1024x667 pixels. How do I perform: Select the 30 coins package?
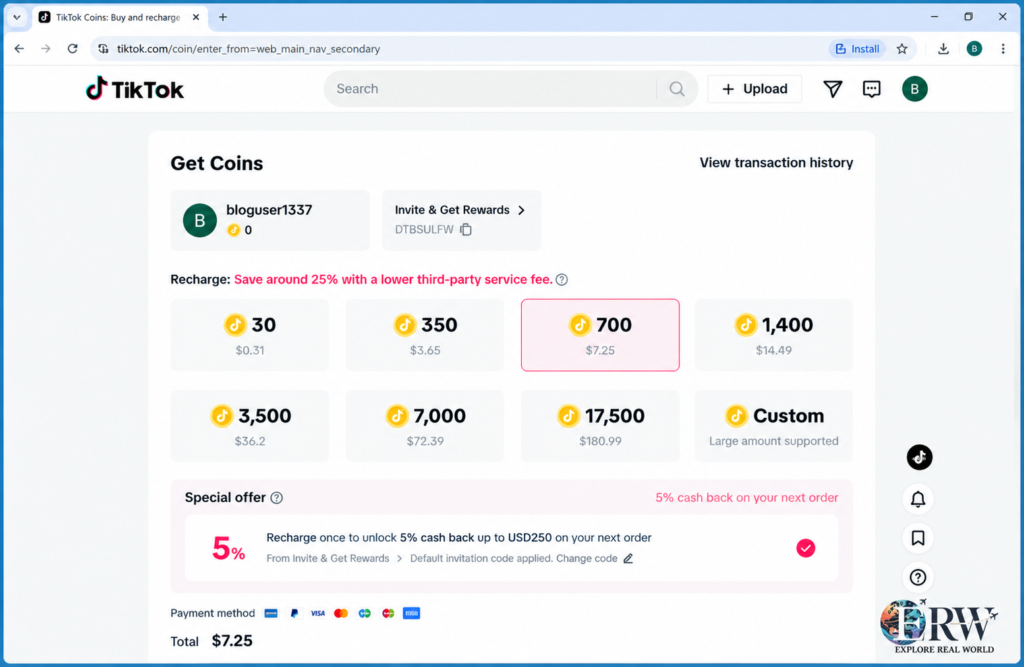pos(249,335)
